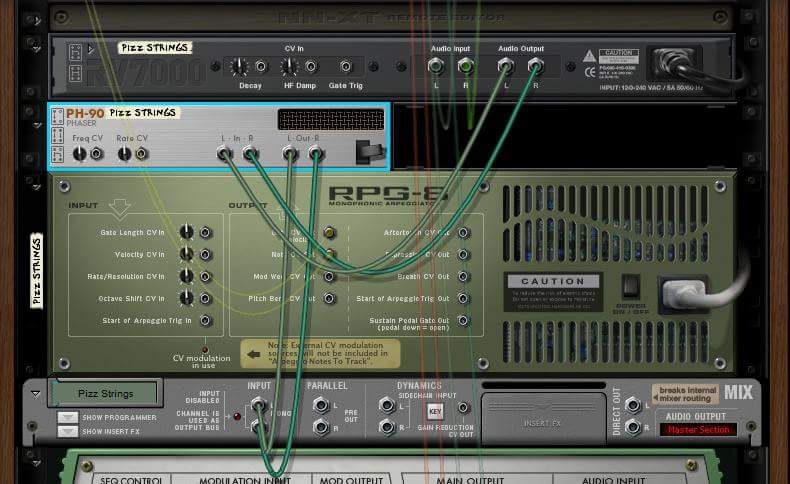Click the Pizz Strings name on Mix channel
This screenshot has height=484, width=790.
click(105, 393)
